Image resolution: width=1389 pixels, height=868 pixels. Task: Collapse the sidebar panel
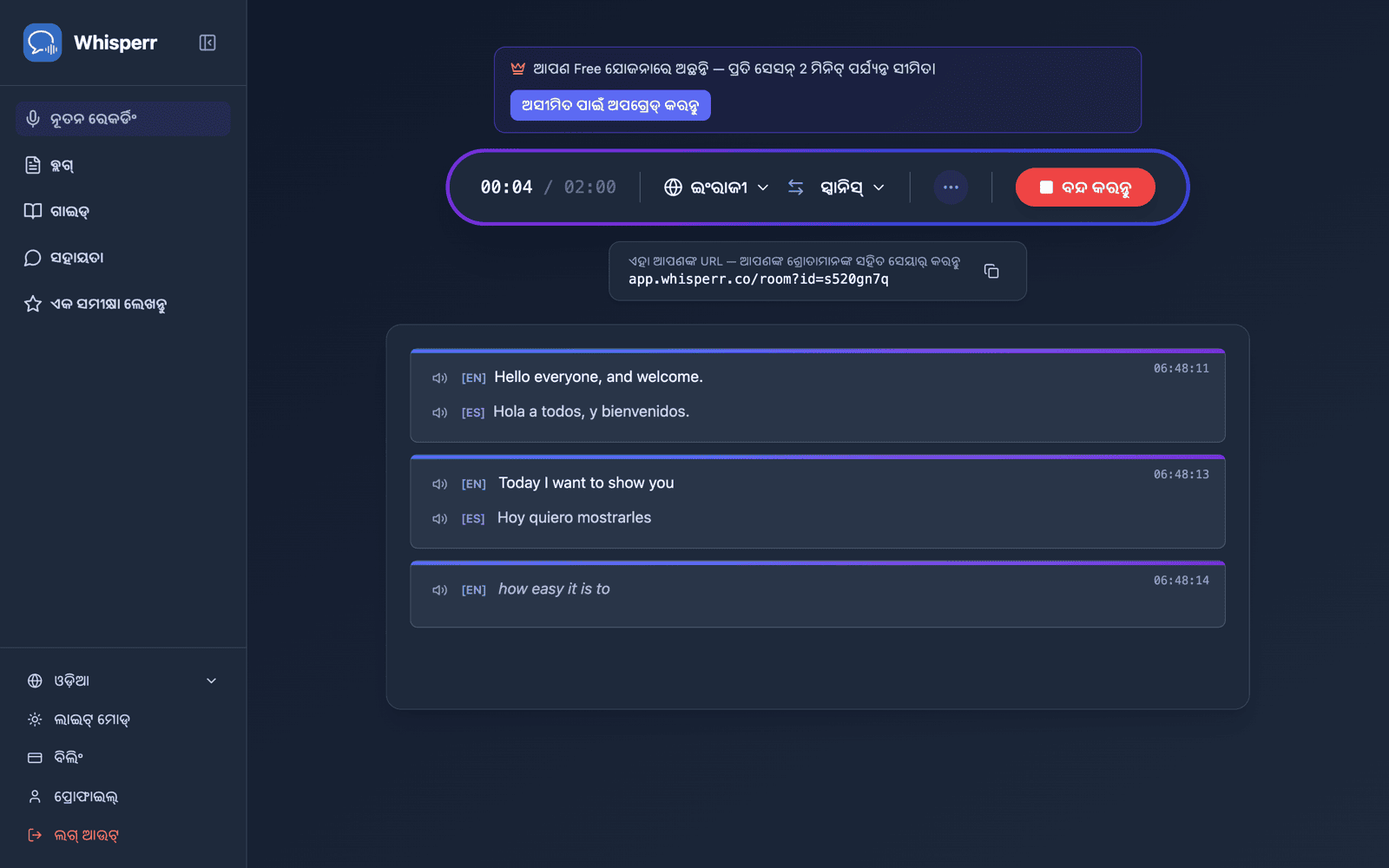coord(207,43)
